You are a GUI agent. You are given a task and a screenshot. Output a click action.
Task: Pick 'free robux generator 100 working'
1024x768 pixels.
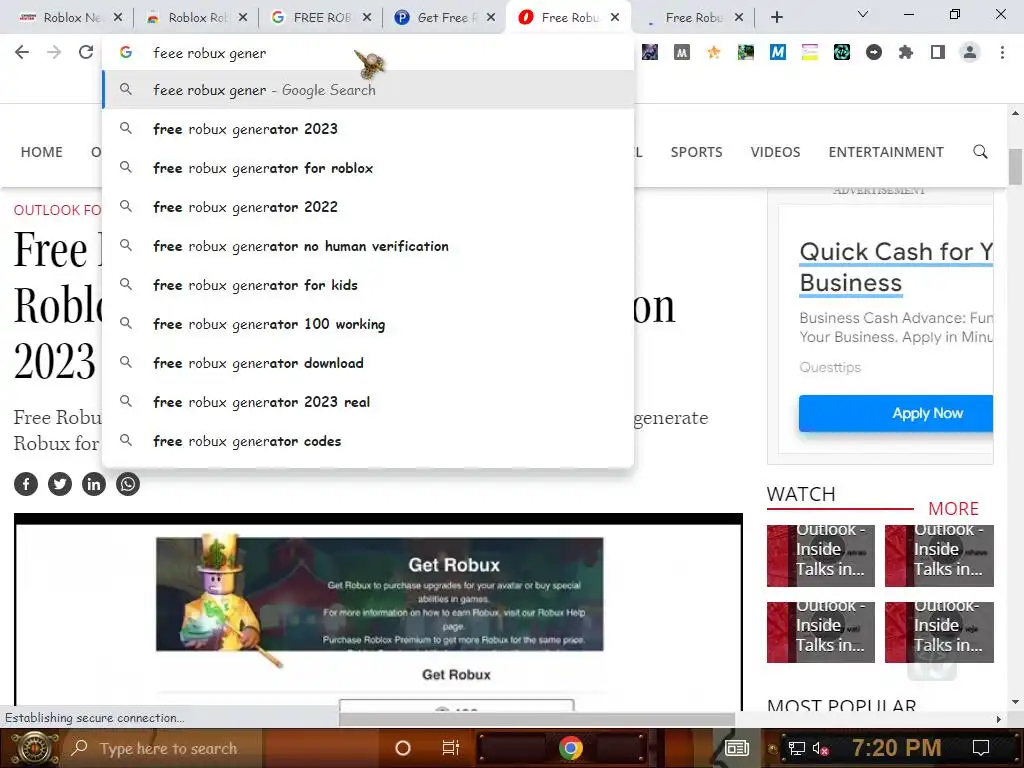pyautogui.click(x=368, y=324)
